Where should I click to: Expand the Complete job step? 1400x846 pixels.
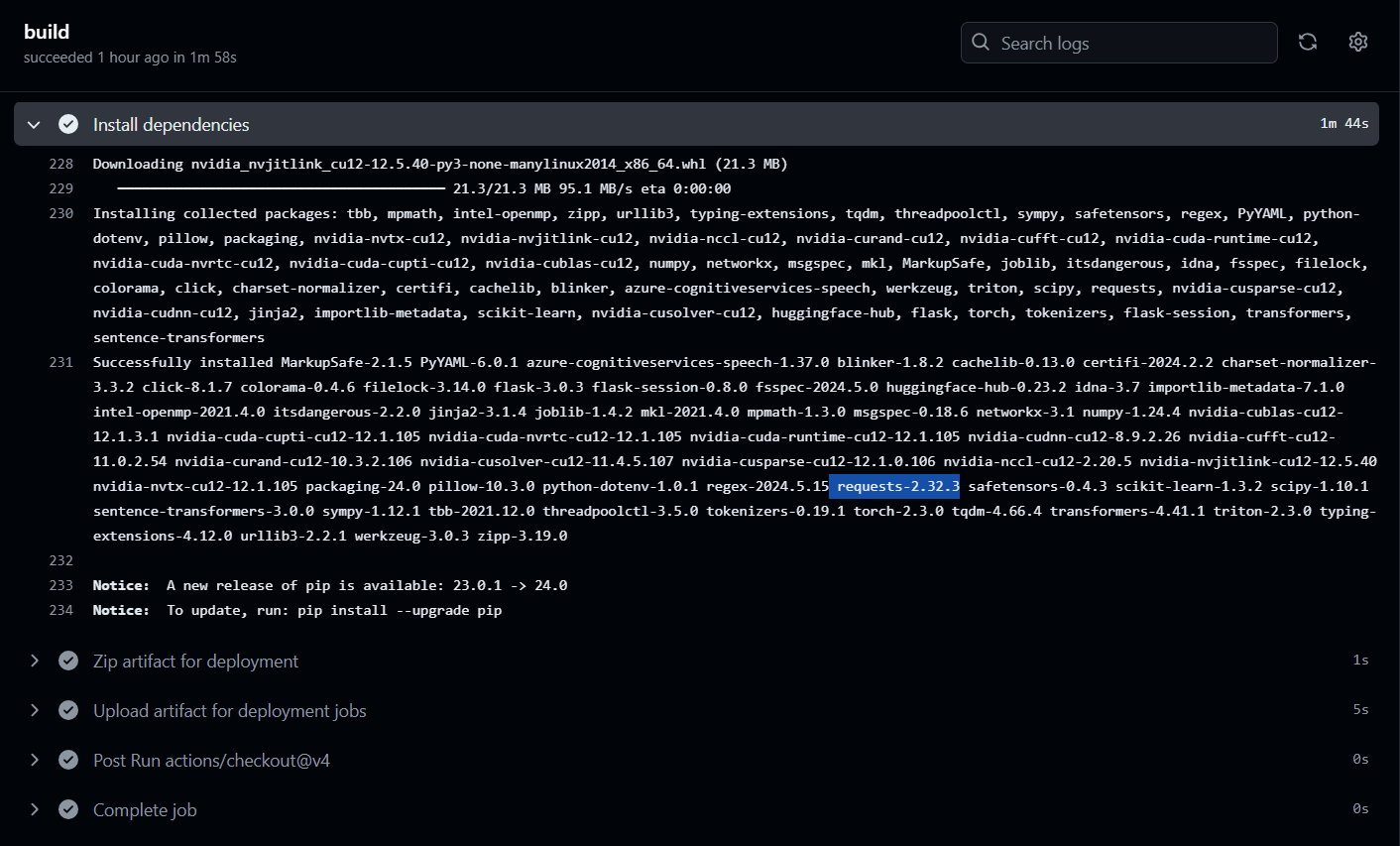[x=35, y=809]
